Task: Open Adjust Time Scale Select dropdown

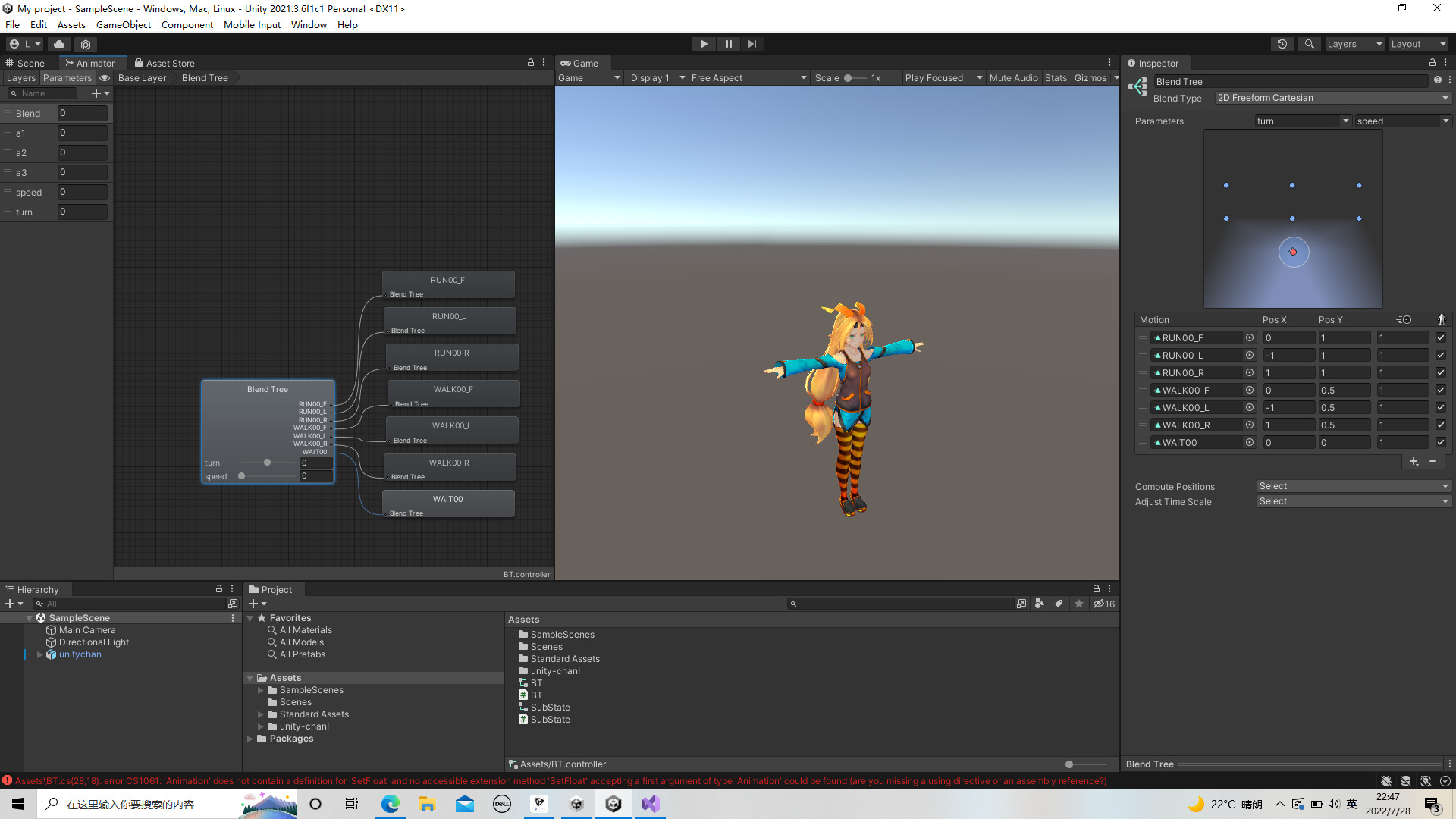Action: [x=1353, y=501]
